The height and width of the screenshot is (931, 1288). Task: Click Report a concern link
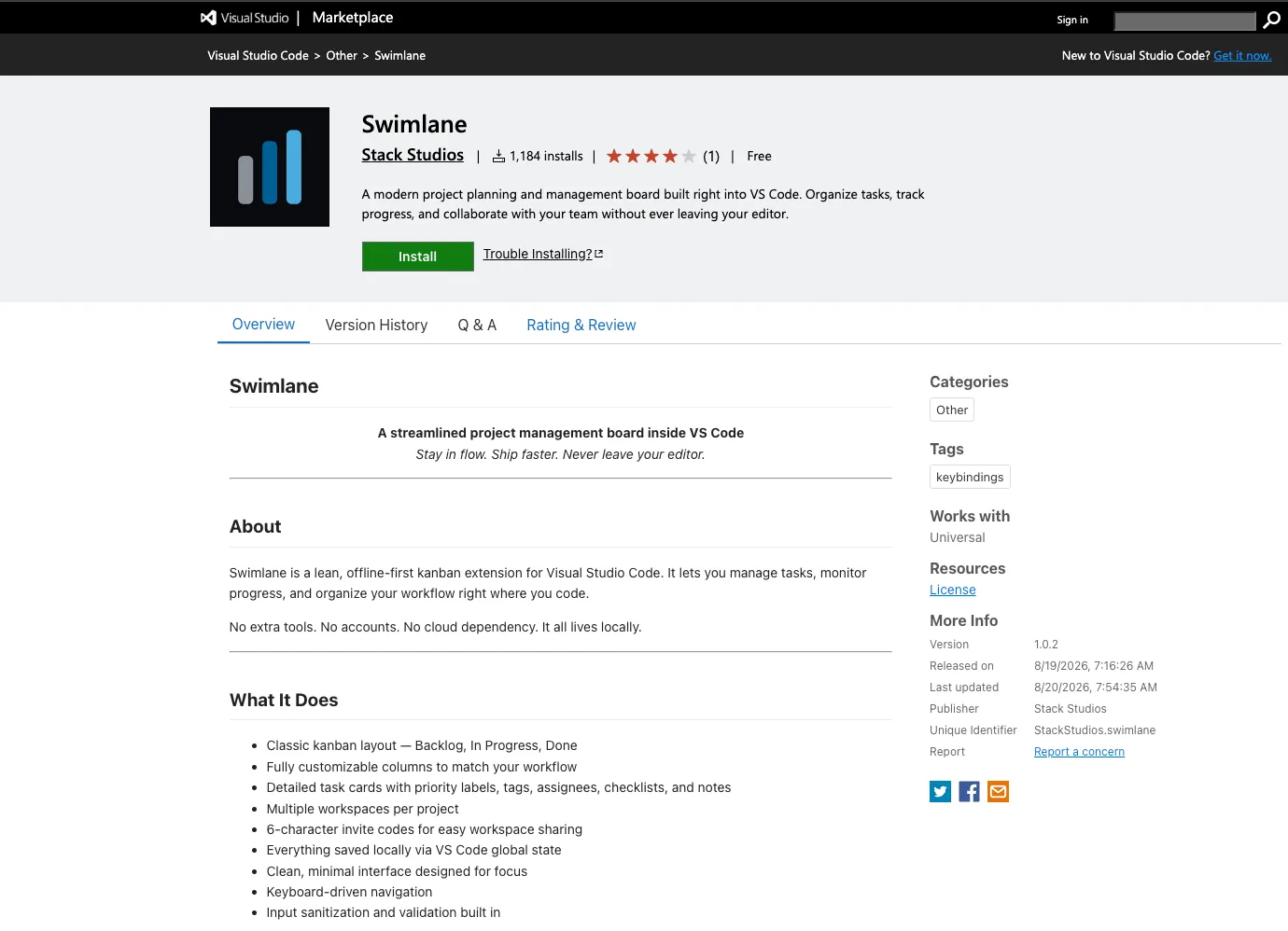click(x=1079, y=752)
